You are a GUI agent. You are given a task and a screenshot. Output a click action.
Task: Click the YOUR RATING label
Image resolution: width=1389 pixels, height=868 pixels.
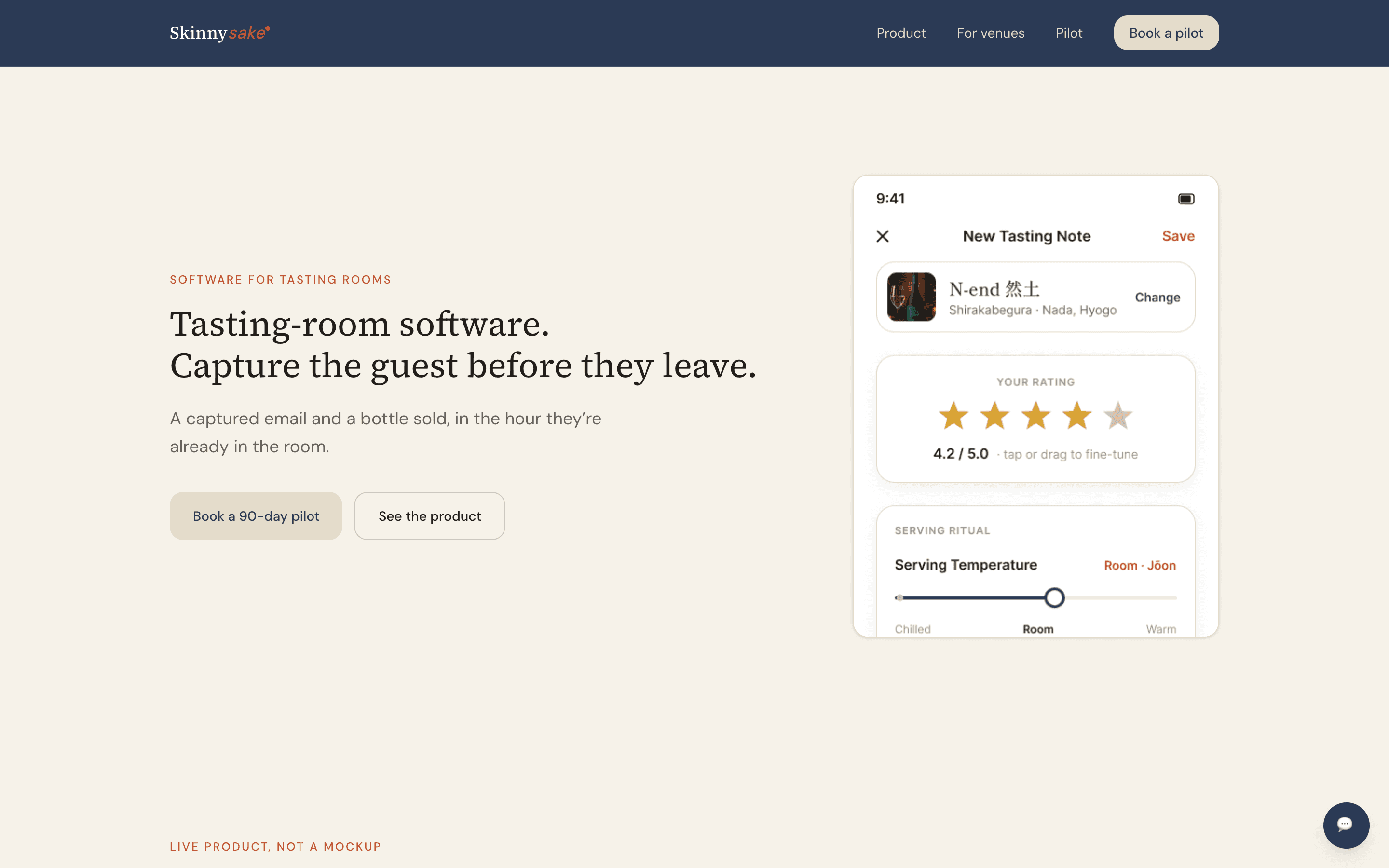[1035, 382]
